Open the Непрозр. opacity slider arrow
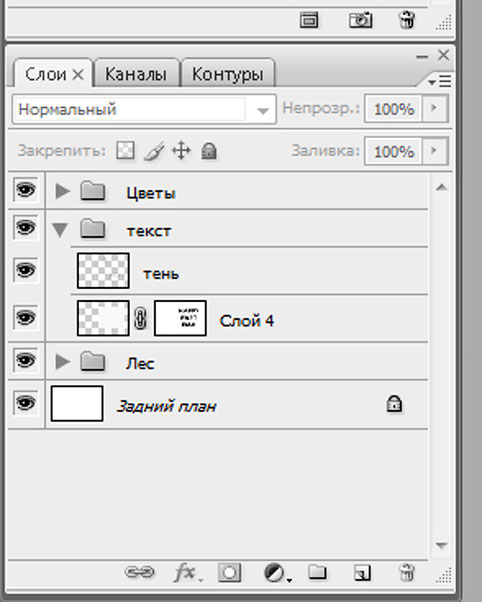Screen dimensions: 482x602 coord(434,109)
